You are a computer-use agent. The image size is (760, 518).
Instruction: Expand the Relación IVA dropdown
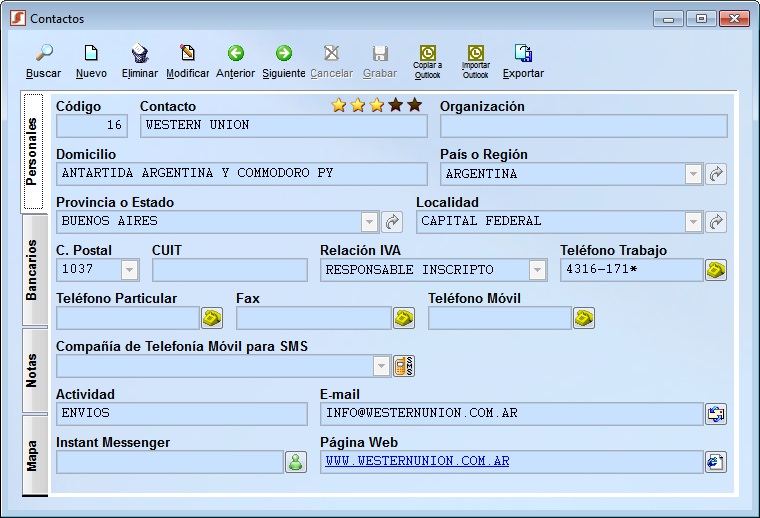coord(537,270)
